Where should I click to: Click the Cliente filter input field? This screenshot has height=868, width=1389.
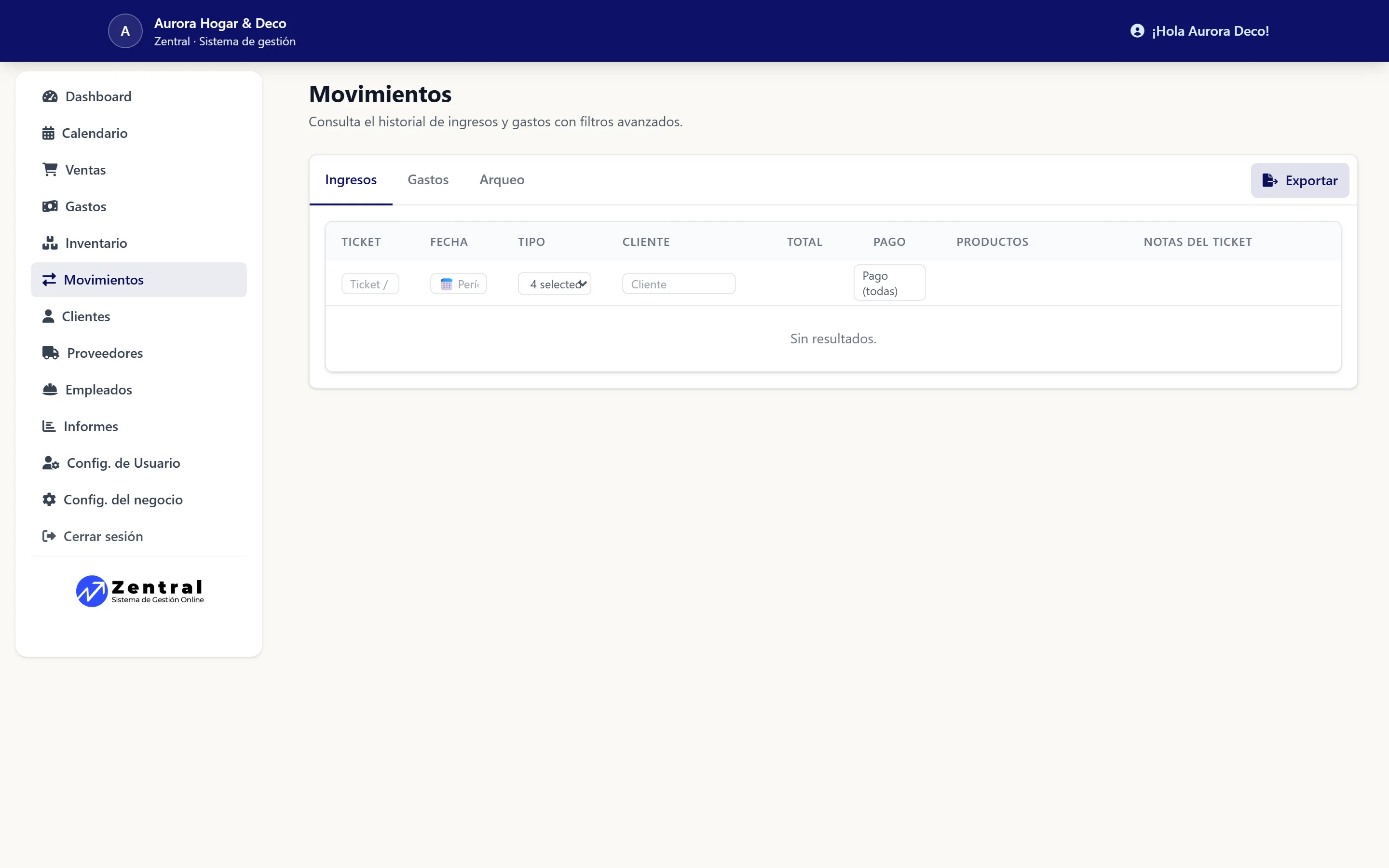click(x=679, y=284)
